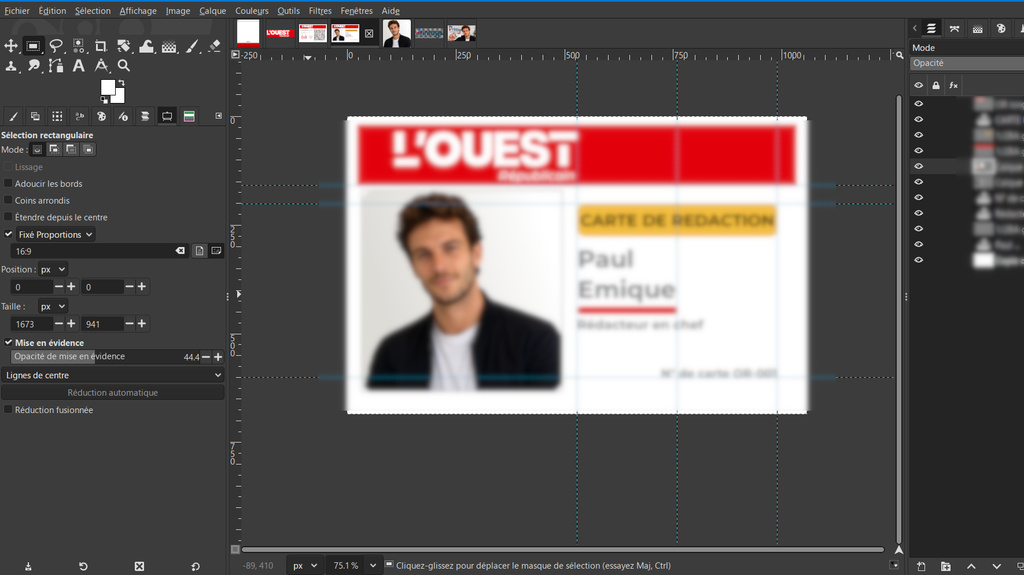Set replace selection mode button
Screen dimensions: 1024x575
tap(37, 150)
